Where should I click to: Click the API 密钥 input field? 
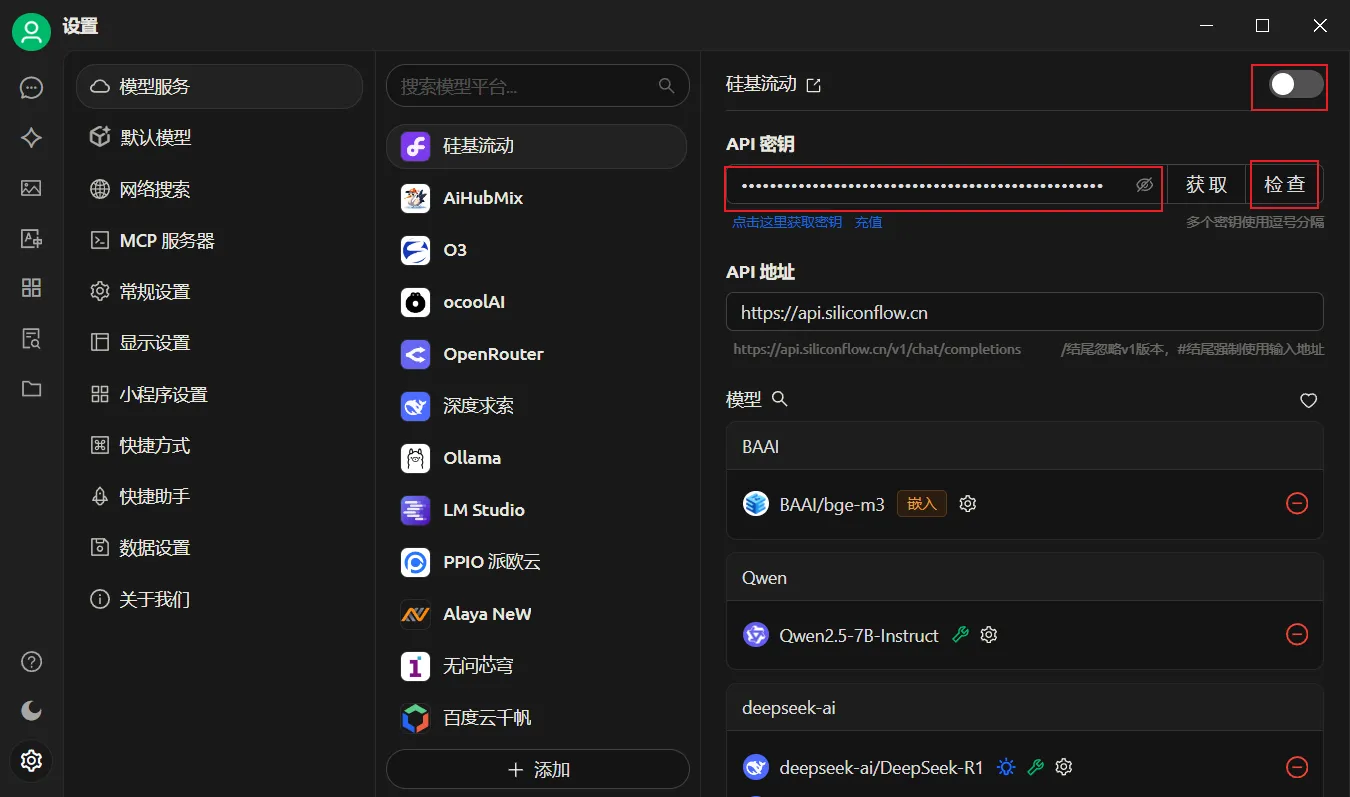pos(943,186)
